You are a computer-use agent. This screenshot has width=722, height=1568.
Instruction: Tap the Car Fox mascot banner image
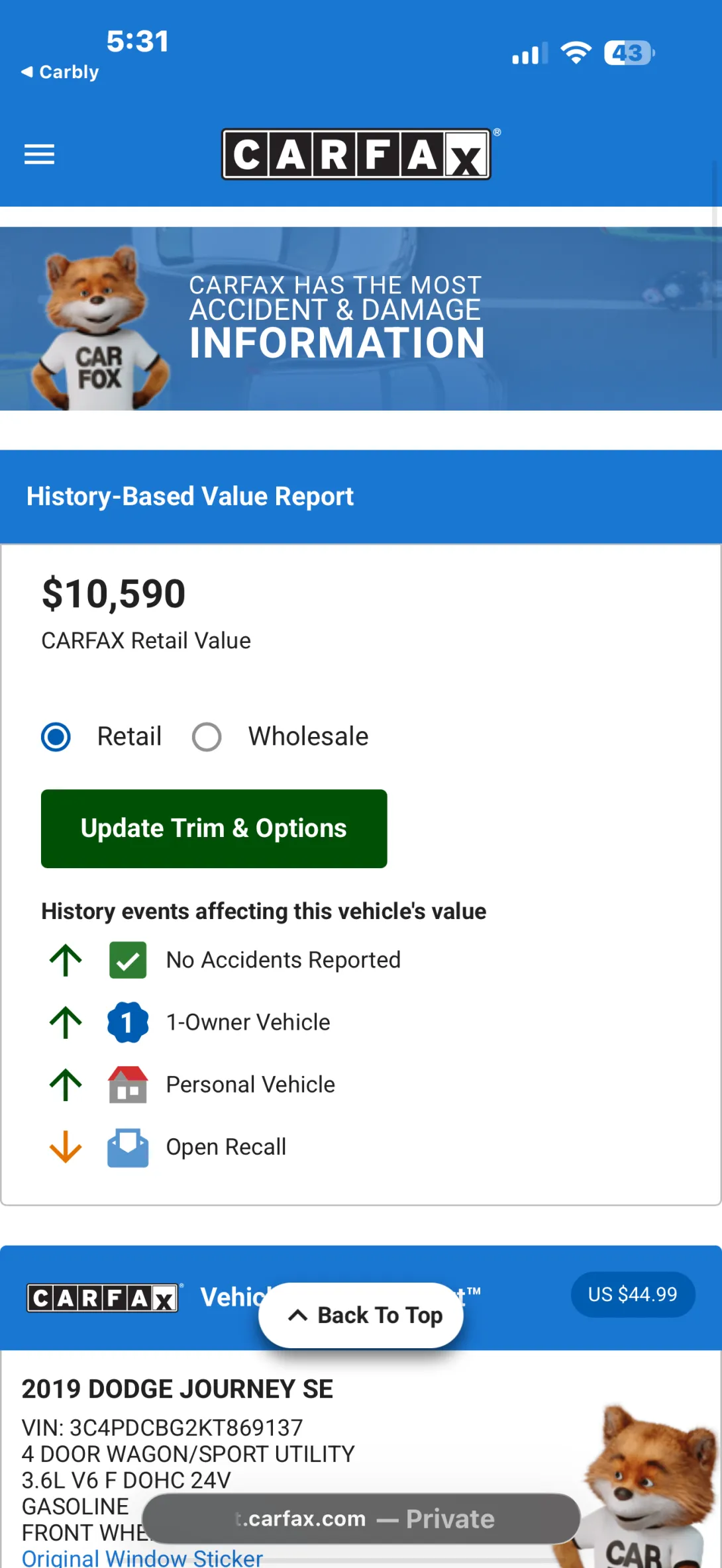98,326
